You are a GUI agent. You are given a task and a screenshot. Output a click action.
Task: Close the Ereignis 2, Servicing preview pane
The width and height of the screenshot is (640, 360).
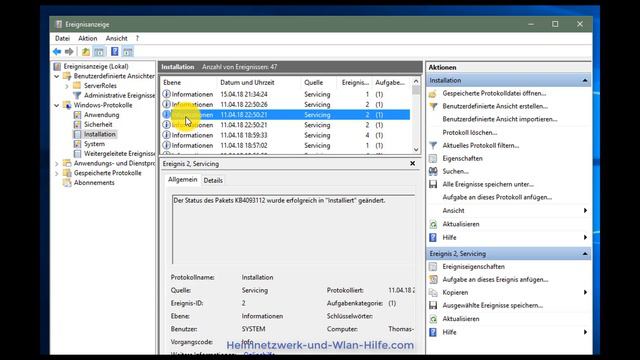(413, 163)
